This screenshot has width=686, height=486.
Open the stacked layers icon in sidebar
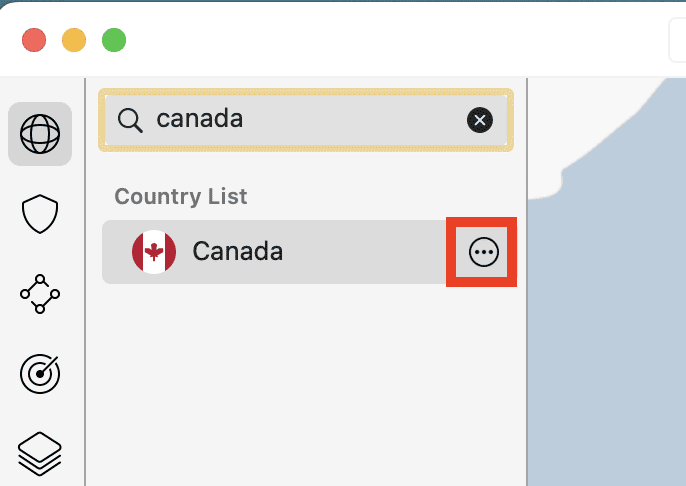pyautogui.click(x=40, y=453)
